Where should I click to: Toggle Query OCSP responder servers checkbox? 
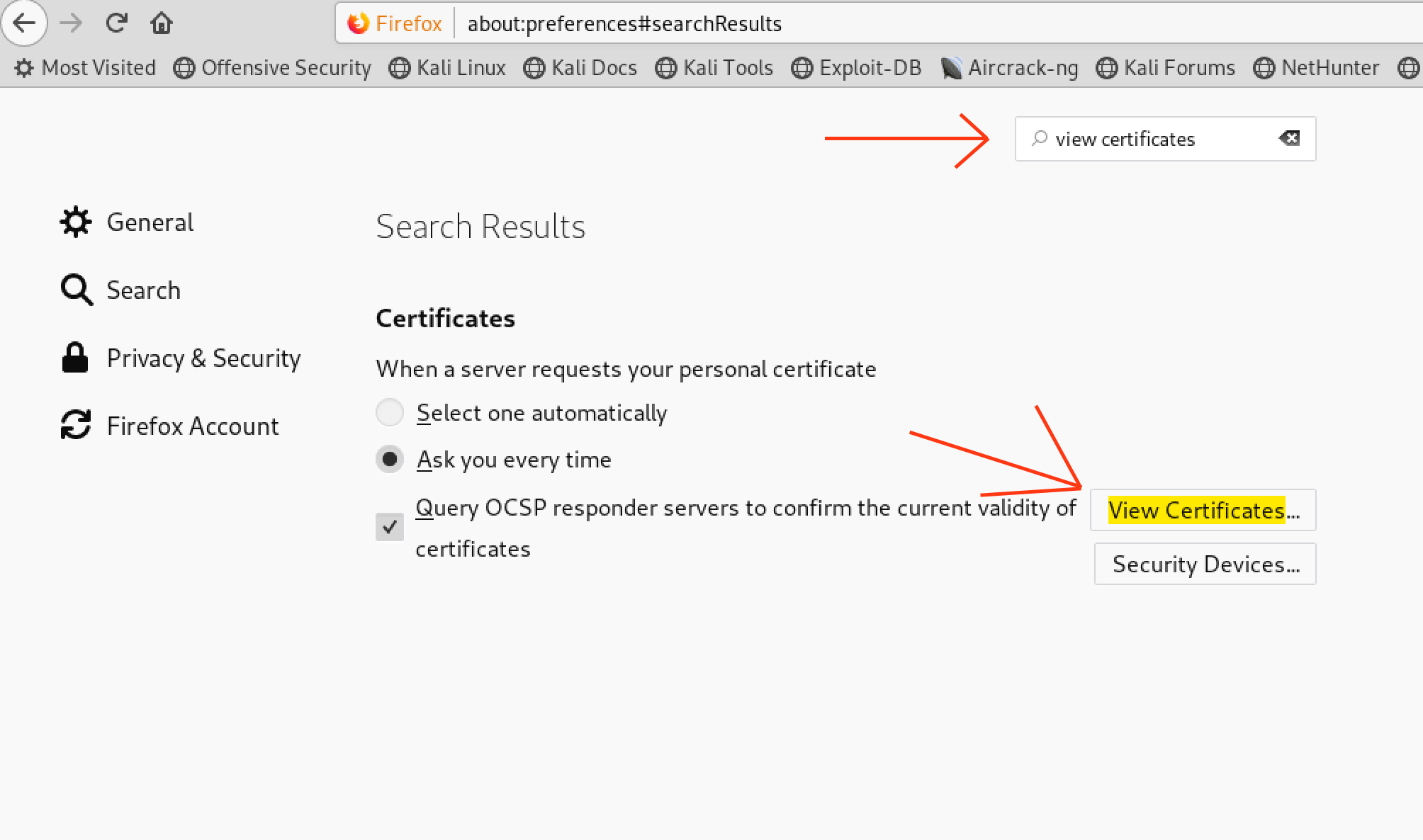pyautogui.click(x=390, y=527)
